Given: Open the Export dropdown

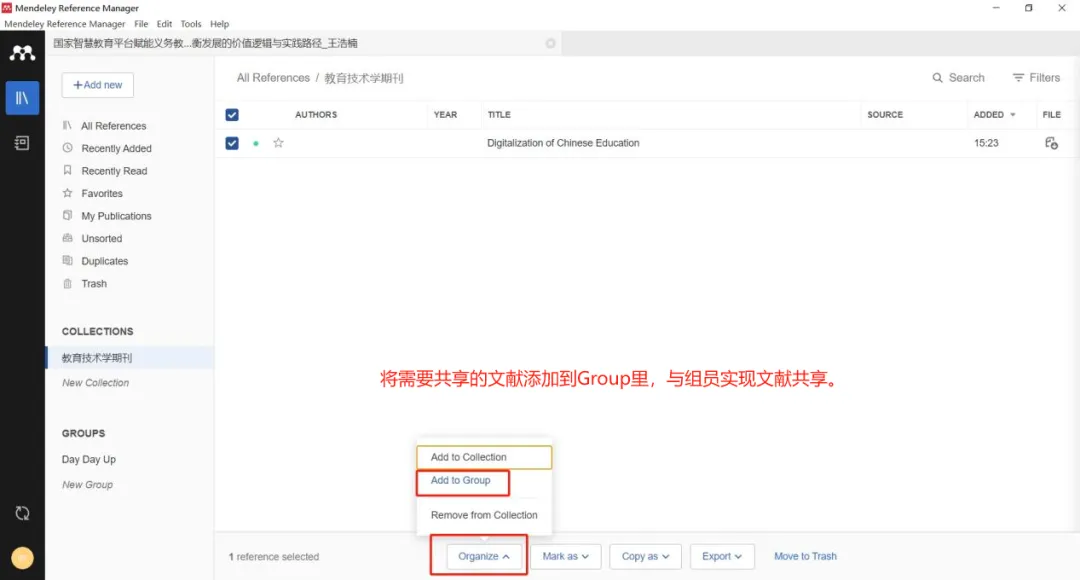Looking at the screenshot, I should (x=722, y=557).
